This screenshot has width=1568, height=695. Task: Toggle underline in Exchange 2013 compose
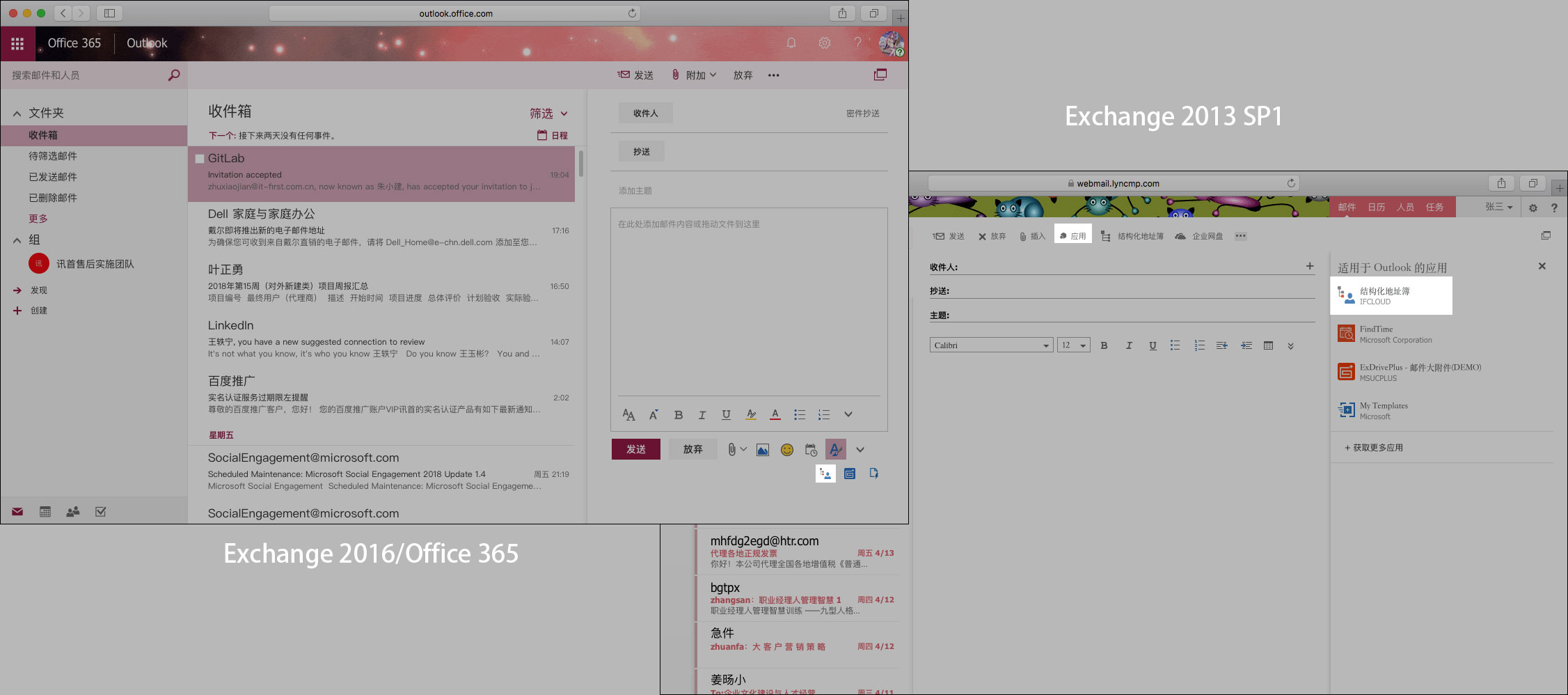1153,345
